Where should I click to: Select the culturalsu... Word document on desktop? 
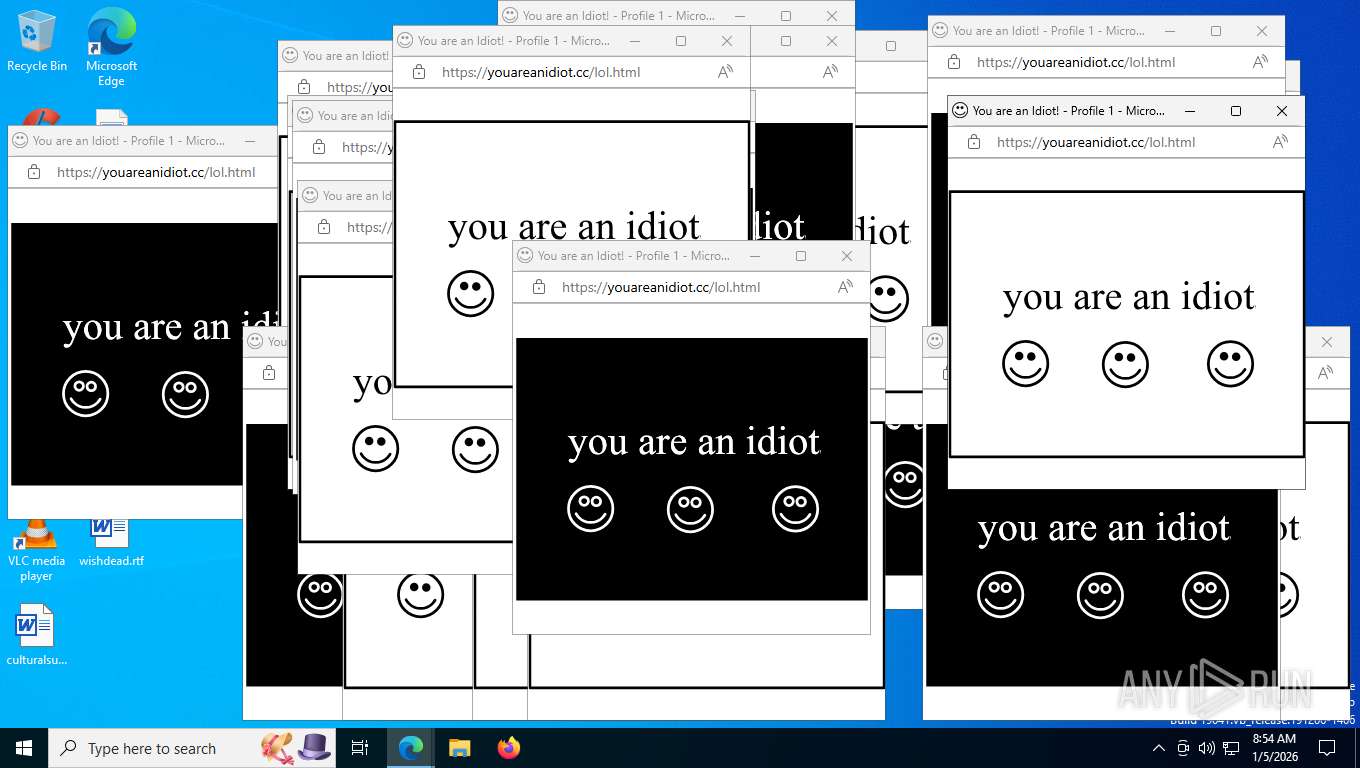click(37, 636)
